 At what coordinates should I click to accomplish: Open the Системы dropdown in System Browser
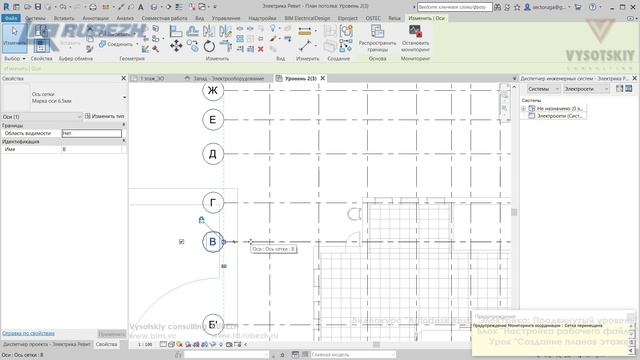click(x=543, y=89)
